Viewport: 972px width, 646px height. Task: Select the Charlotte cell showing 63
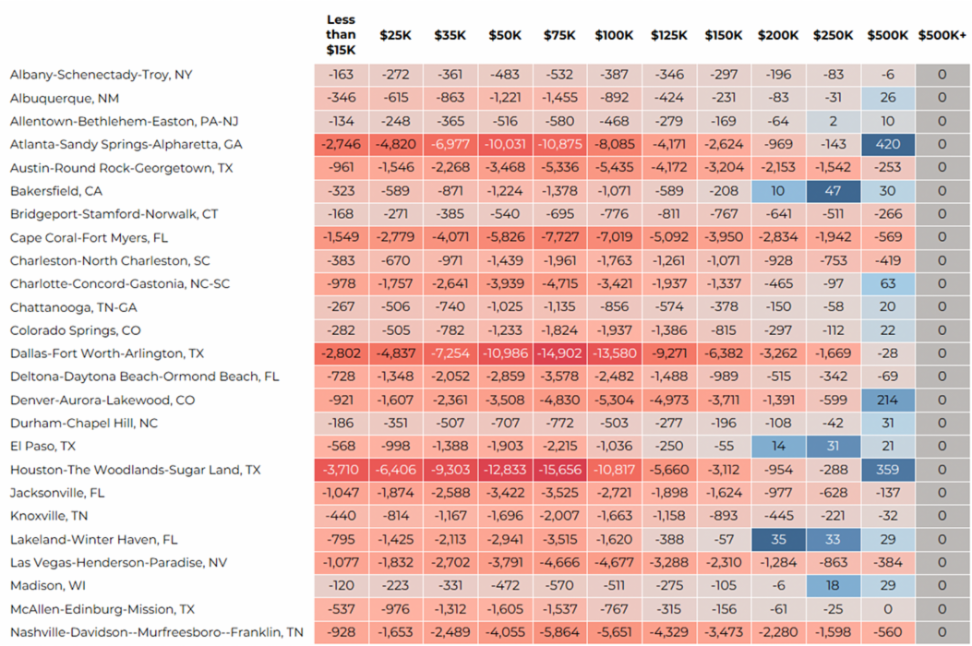tap(887, 284)
